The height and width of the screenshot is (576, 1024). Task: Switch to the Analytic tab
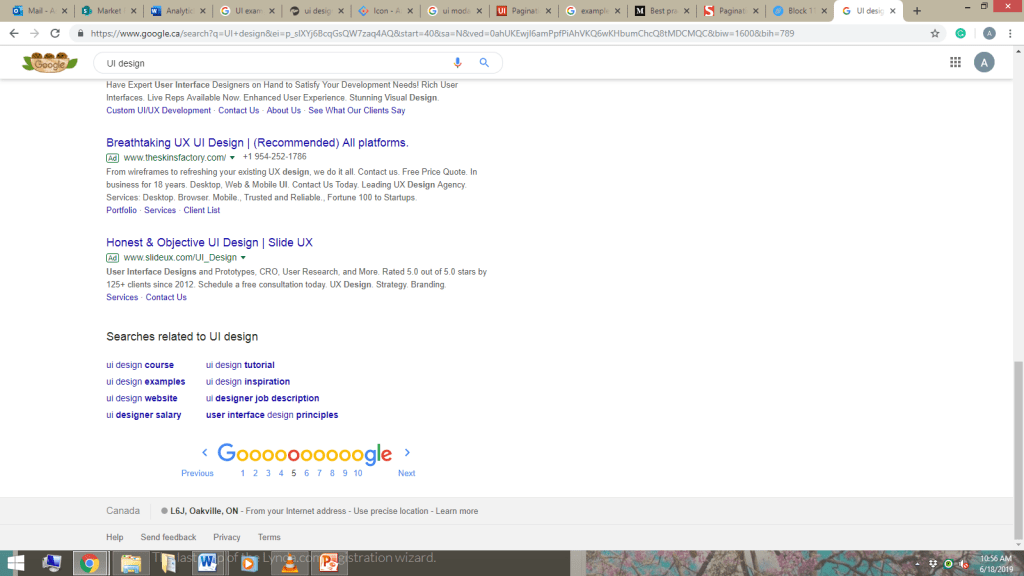pos(178,10)
